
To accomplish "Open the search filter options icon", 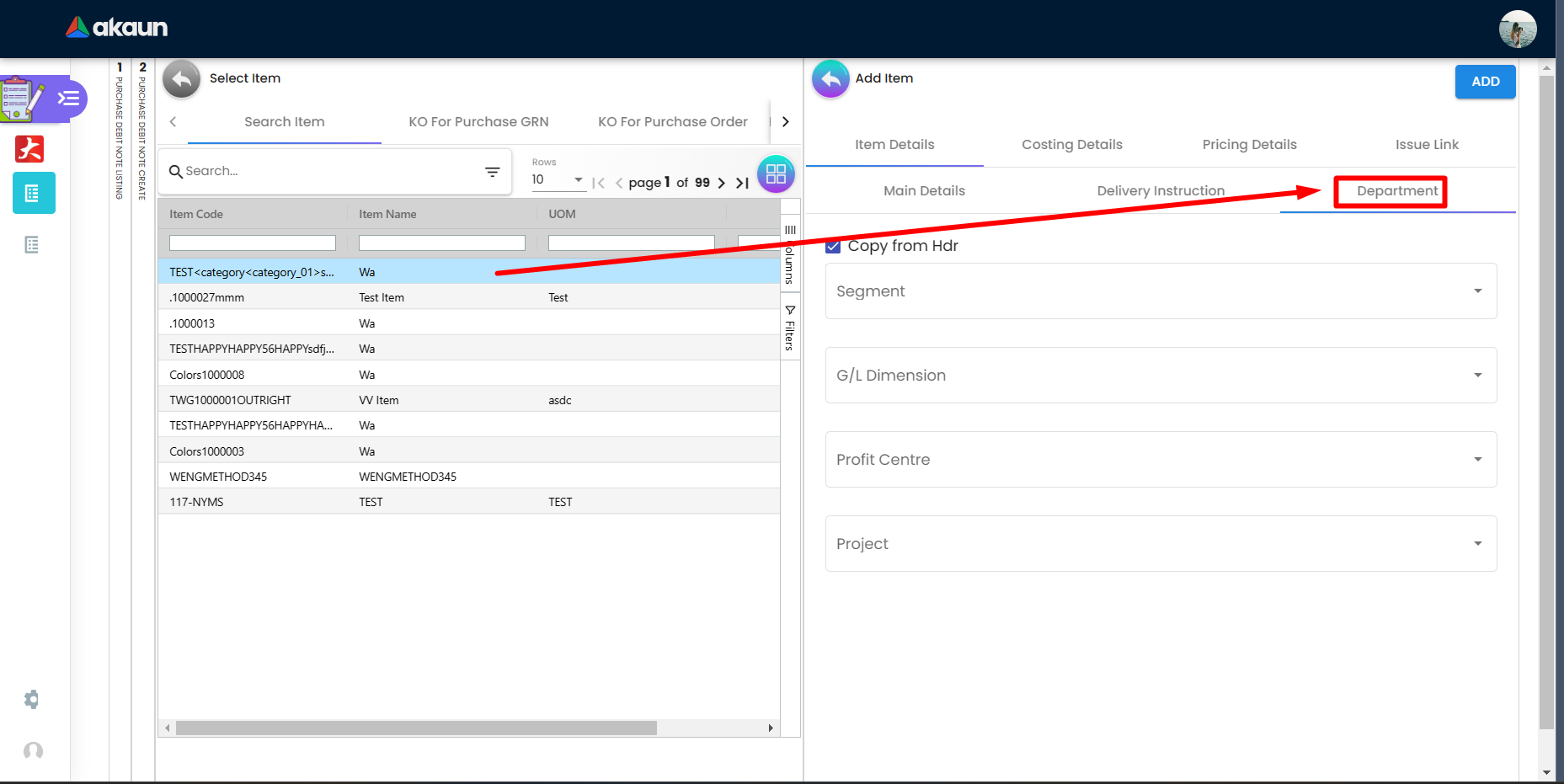I will [493, 172].
